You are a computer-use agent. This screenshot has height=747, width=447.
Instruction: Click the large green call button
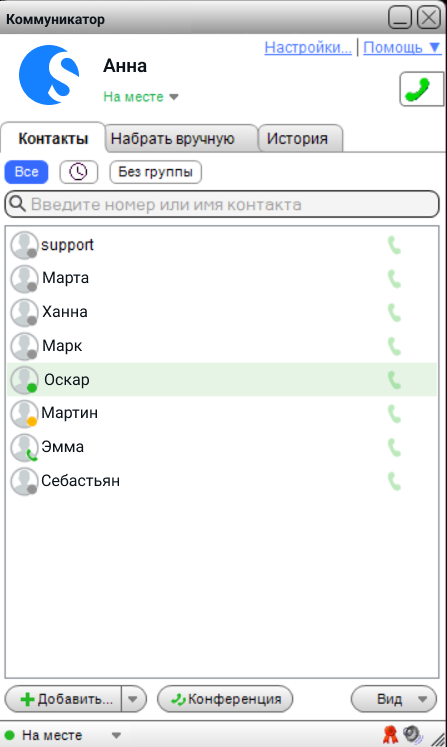(421, 89)
